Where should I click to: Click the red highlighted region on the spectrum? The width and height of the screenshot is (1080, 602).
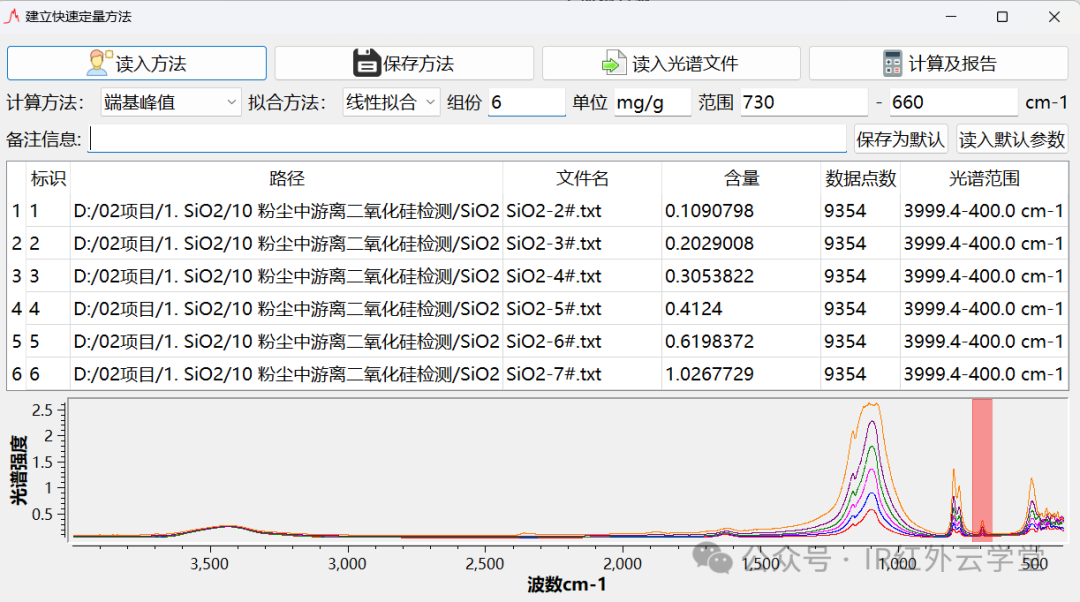tap(981, 470)
